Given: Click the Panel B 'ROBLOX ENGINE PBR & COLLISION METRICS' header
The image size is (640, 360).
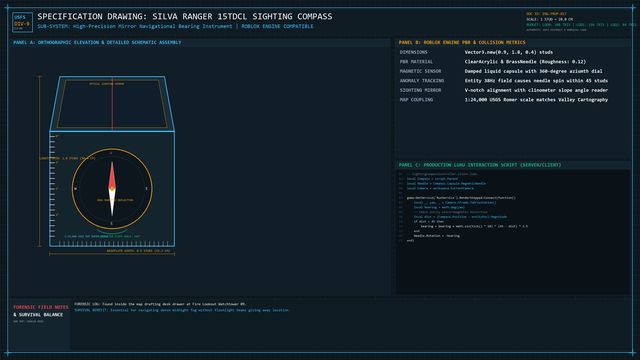Looking at the screenshot, I should (462, 42).
